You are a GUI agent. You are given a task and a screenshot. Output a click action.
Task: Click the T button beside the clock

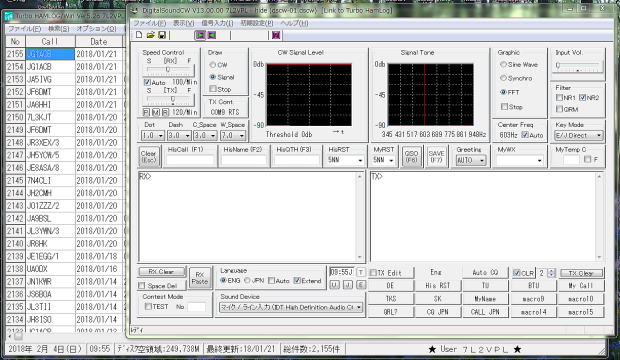click(x=361, y=273)
